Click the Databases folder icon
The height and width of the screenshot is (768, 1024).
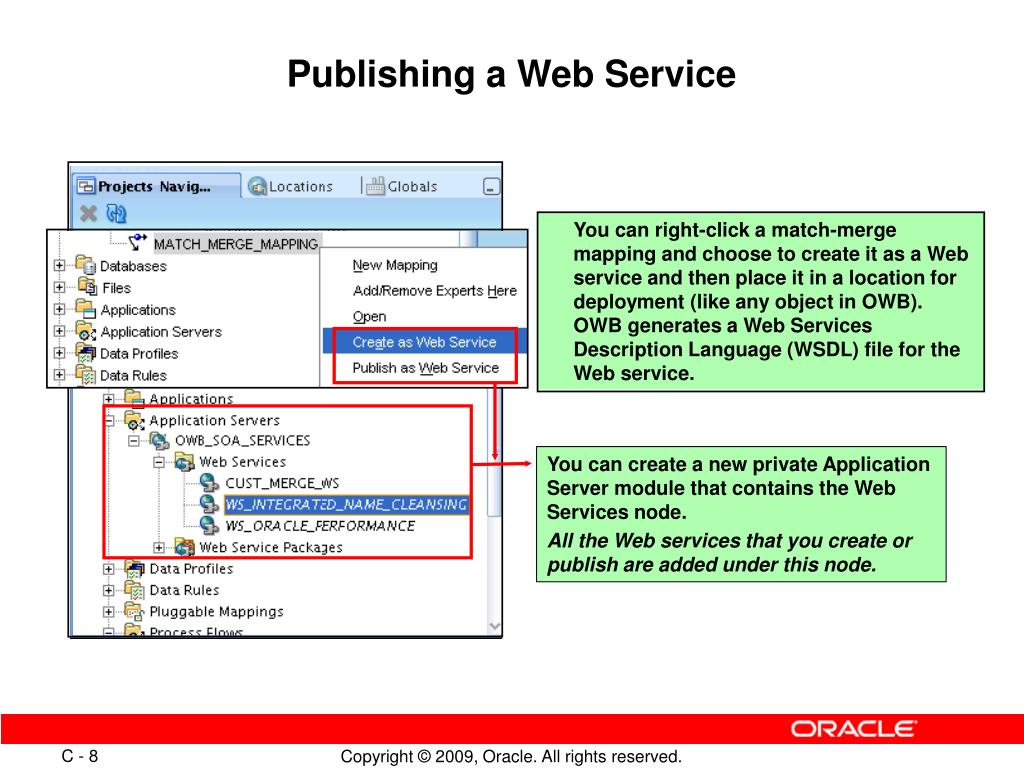(x=86, y=265)
